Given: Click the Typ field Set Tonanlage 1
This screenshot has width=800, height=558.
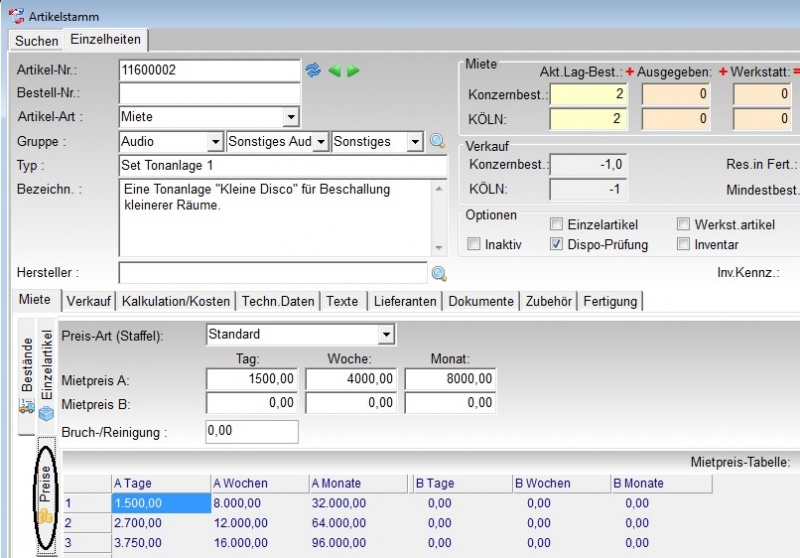Looking at the screenshot, I should pos(283,166).
